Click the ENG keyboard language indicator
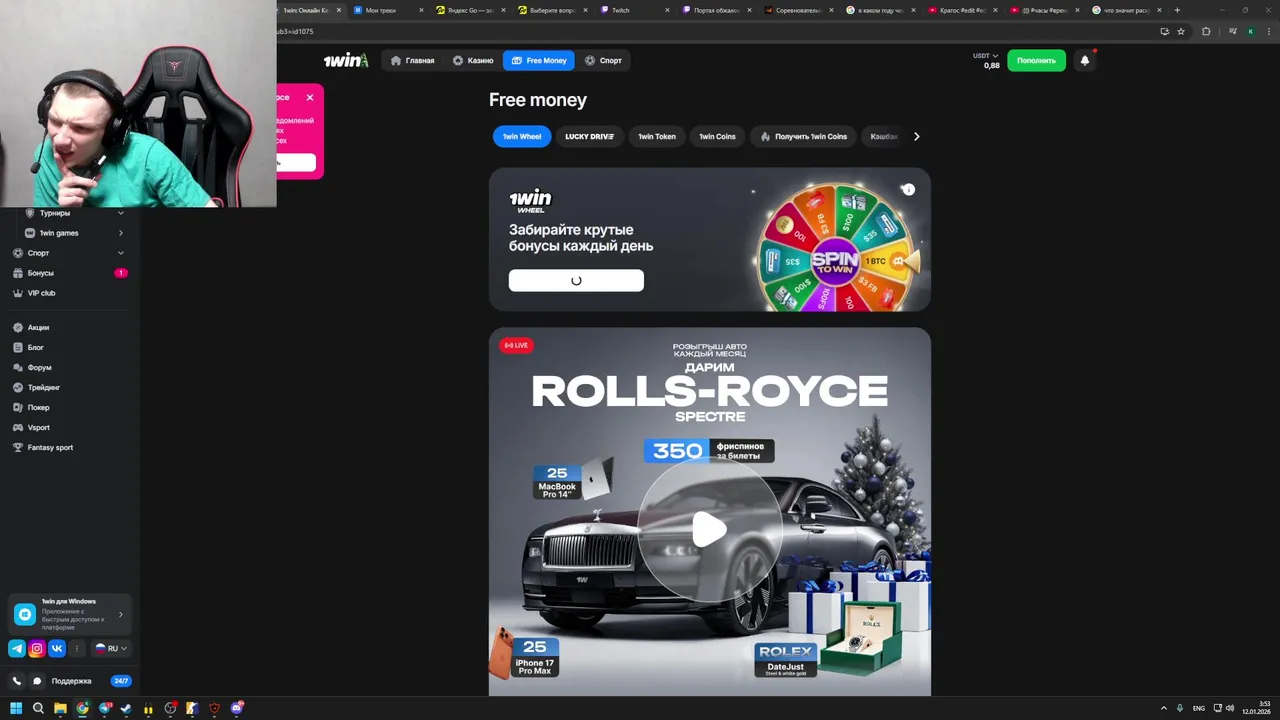Image resolution: width=1280 pixels, height=720 pixels. click(1199, 708)
